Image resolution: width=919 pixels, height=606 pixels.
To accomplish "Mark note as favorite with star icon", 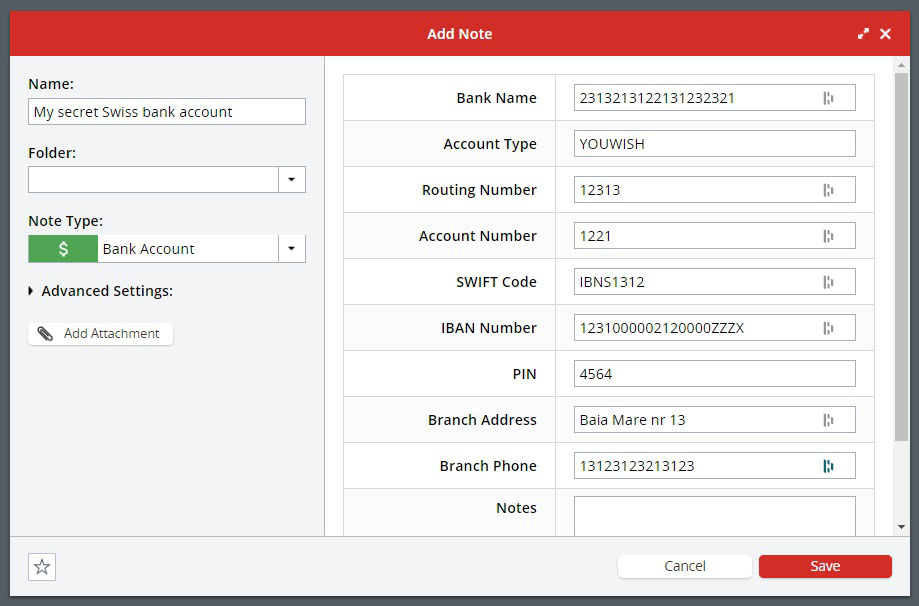I will click(42, 567).
